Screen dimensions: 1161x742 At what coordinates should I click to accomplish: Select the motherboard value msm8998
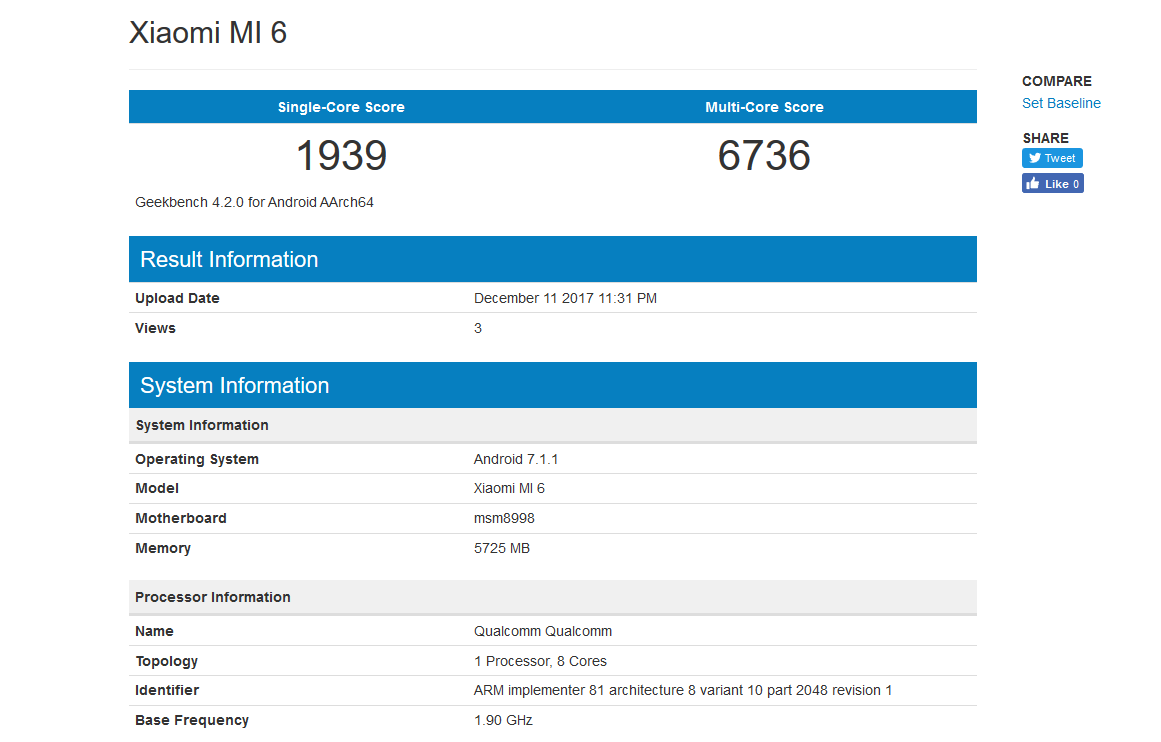[x=504, y=518]
